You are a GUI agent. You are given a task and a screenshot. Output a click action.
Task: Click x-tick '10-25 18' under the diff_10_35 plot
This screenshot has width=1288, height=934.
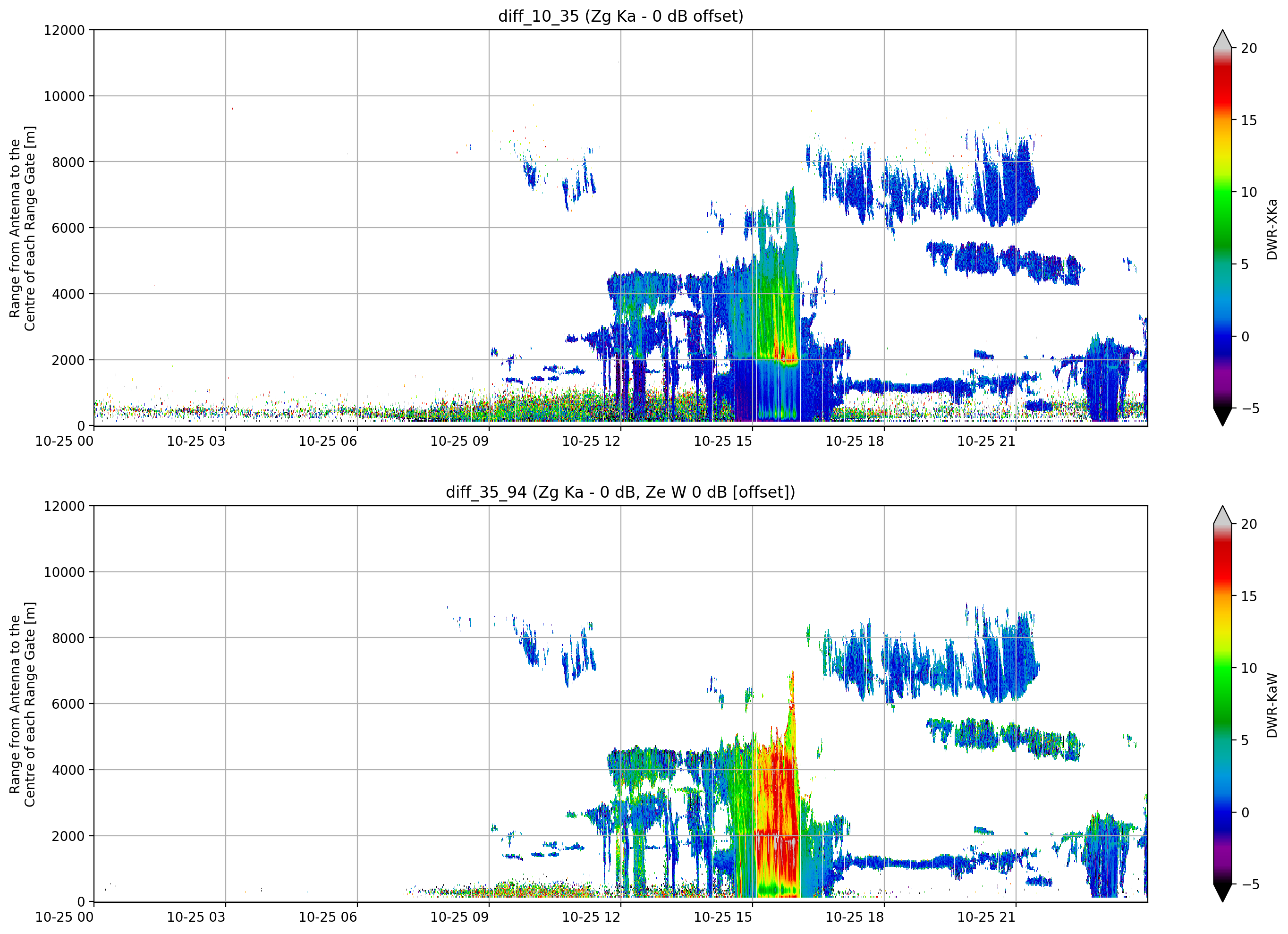[x=855, y=442]
